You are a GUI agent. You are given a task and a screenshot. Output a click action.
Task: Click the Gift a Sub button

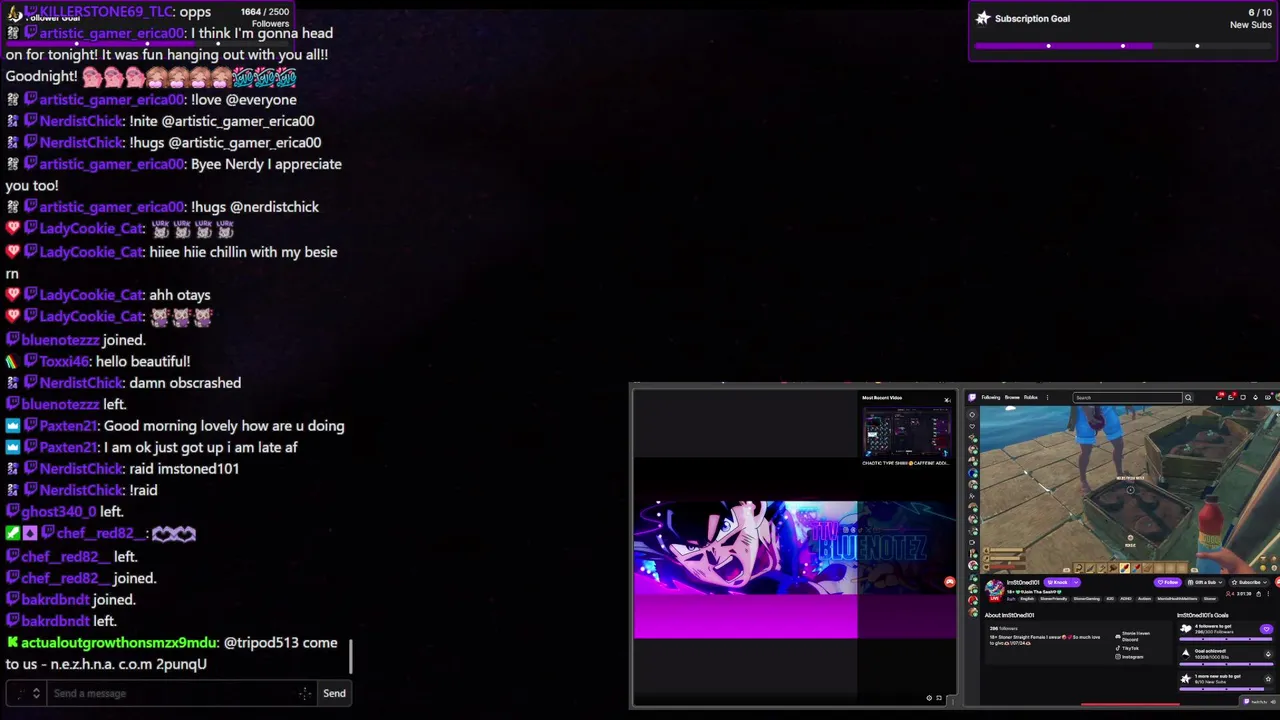1206,582
